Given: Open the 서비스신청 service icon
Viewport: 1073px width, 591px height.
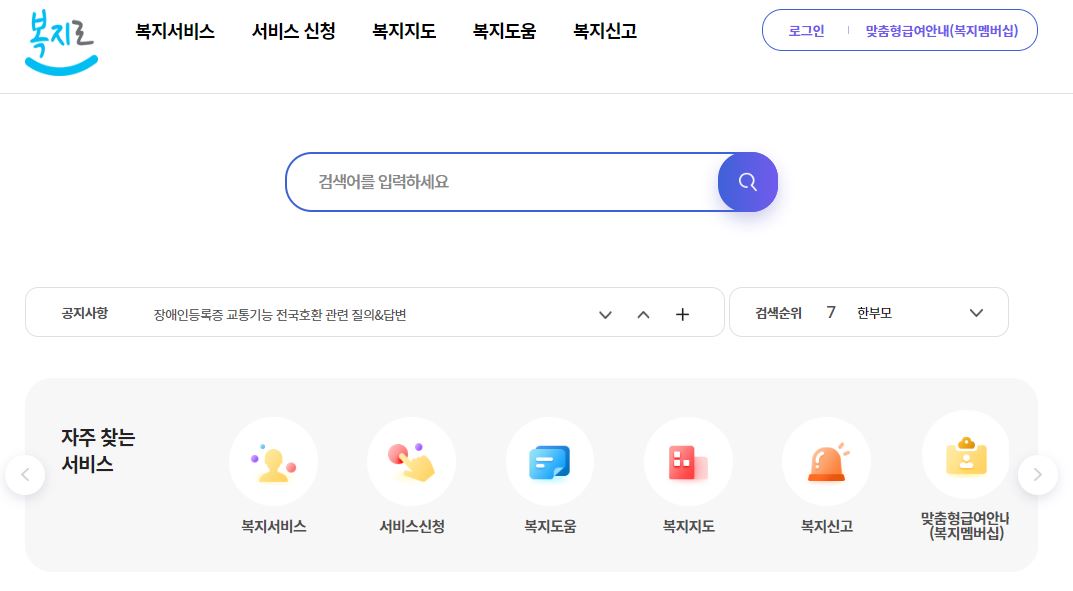Looking at the screenshot, I should point(411,461).
